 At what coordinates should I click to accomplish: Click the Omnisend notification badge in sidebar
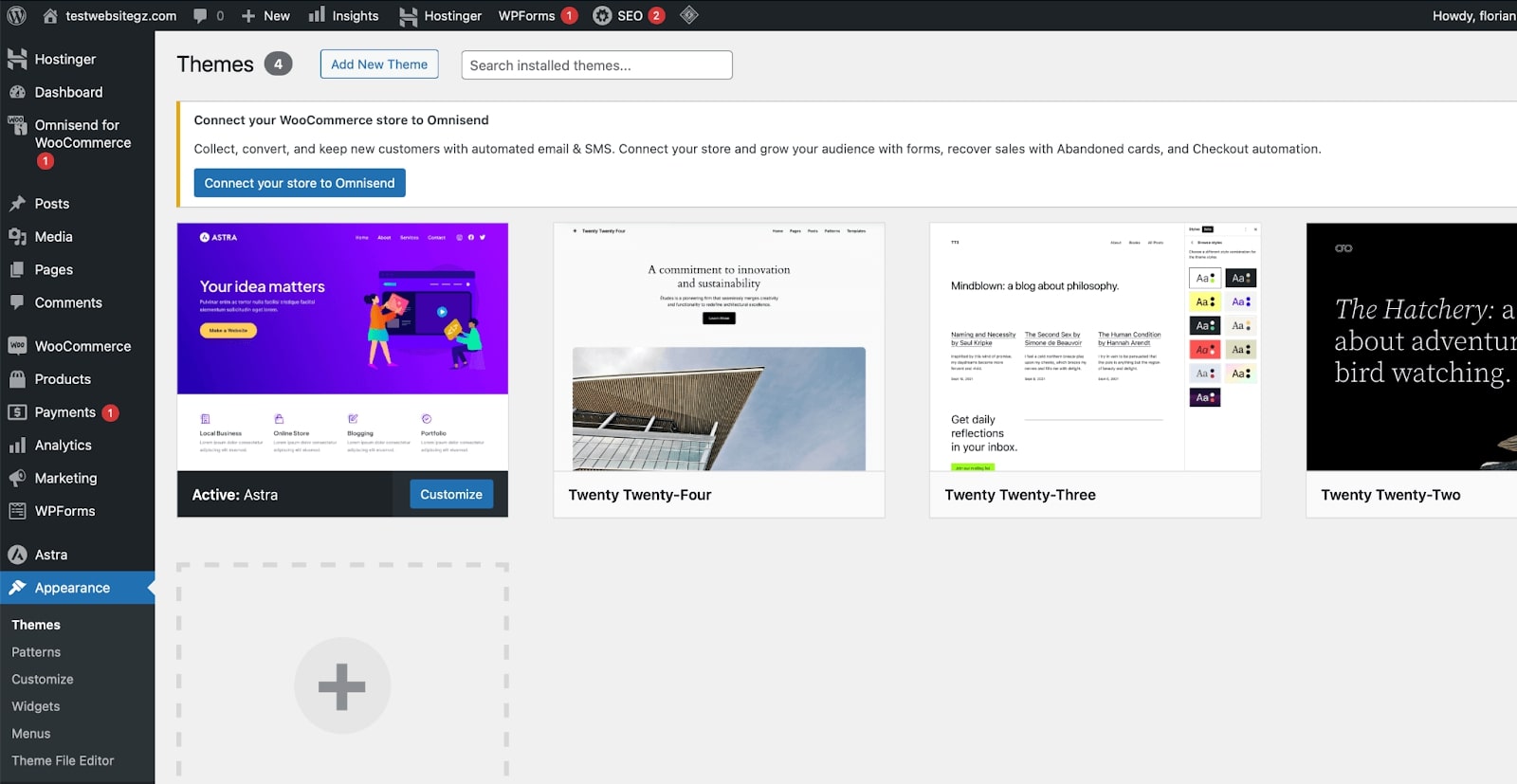(x=45, y=161)
